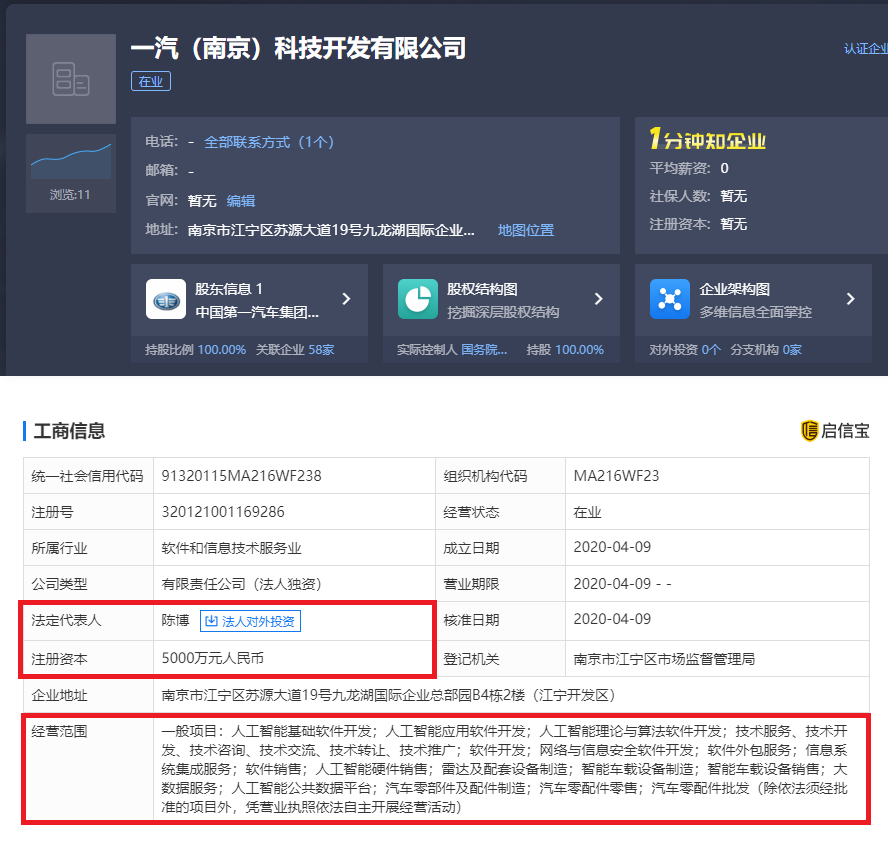Click the 启信宝 shield logo
The width and height of the screenshot is (888, 846).
click(x=810, y=431)
